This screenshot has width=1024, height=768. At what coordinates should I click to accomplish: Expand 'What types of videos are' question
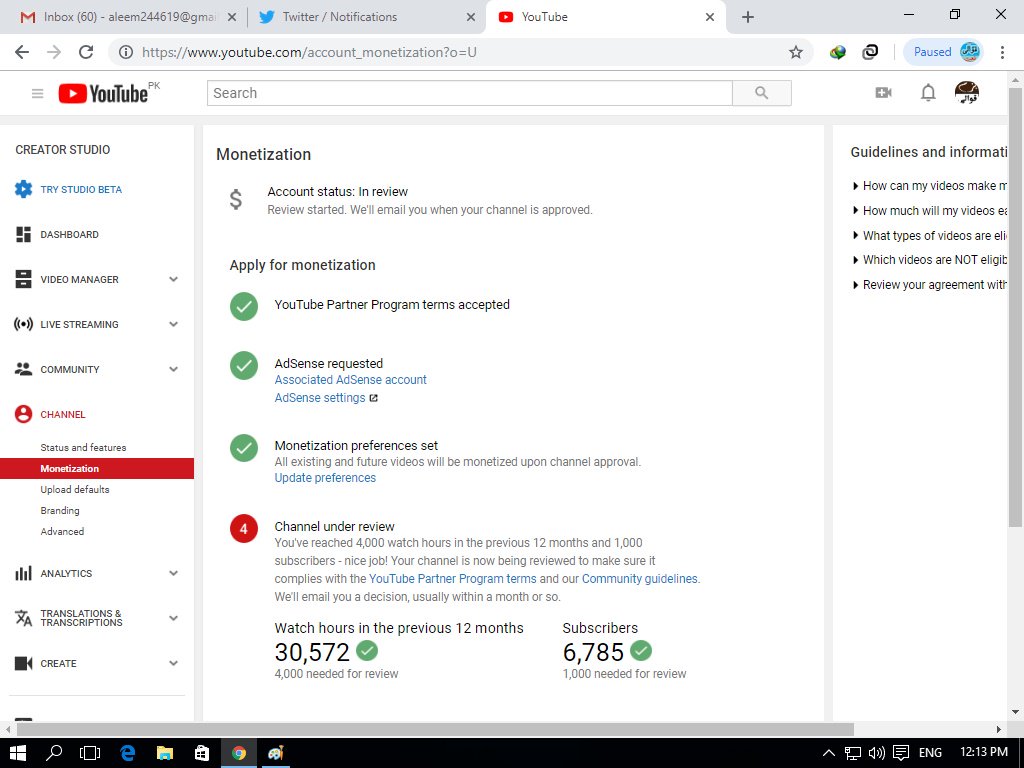(x=930, y=236)
